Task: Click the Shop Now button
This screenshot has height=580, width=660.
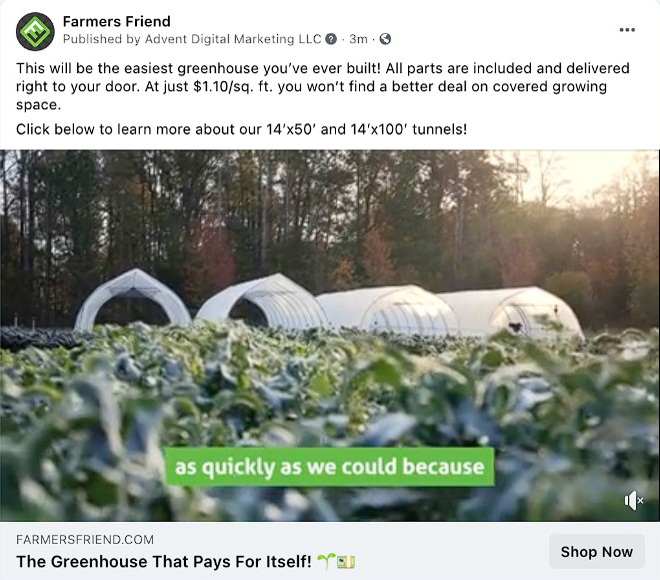Action: (597, 551)
